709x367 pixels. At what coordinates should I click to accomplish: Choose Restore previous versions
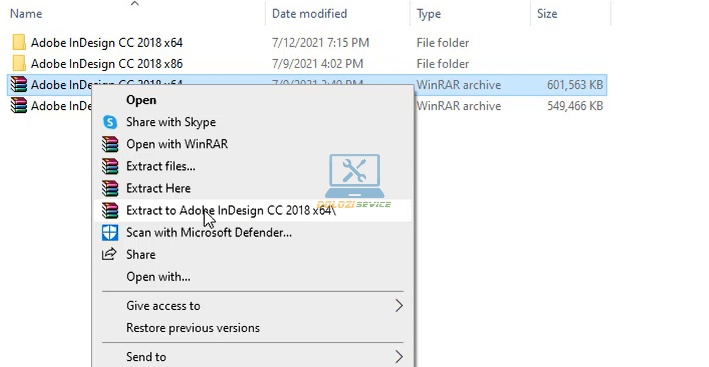click(x=193, y=328)
